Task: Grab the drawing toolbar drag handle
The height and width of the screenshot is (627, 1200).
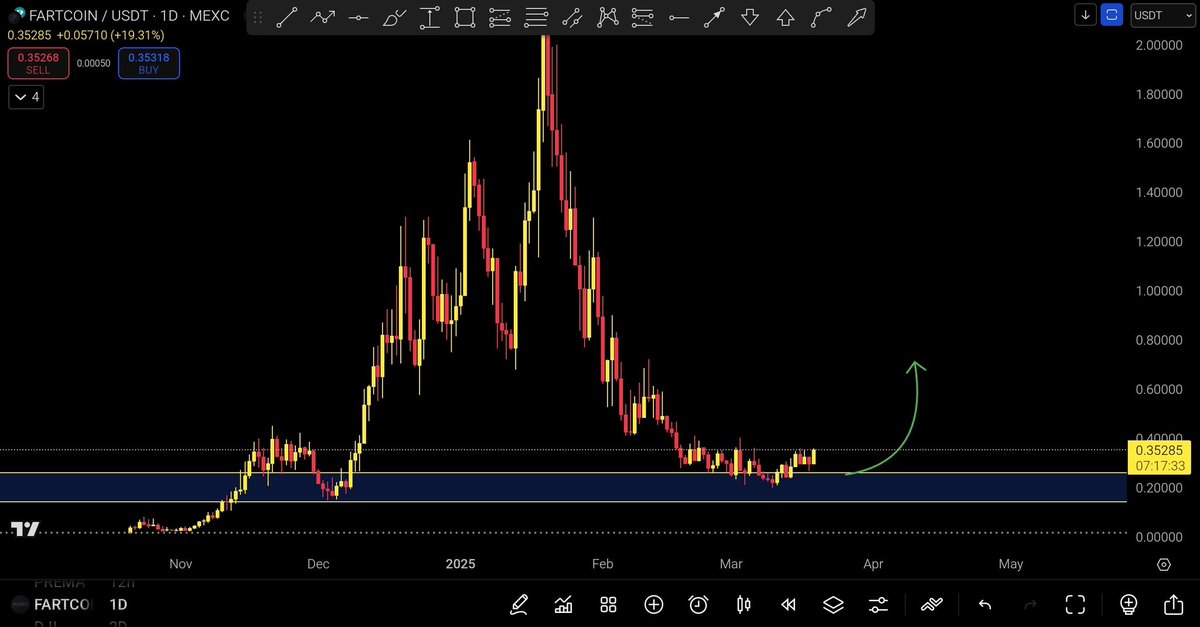Action: (259, 17)
